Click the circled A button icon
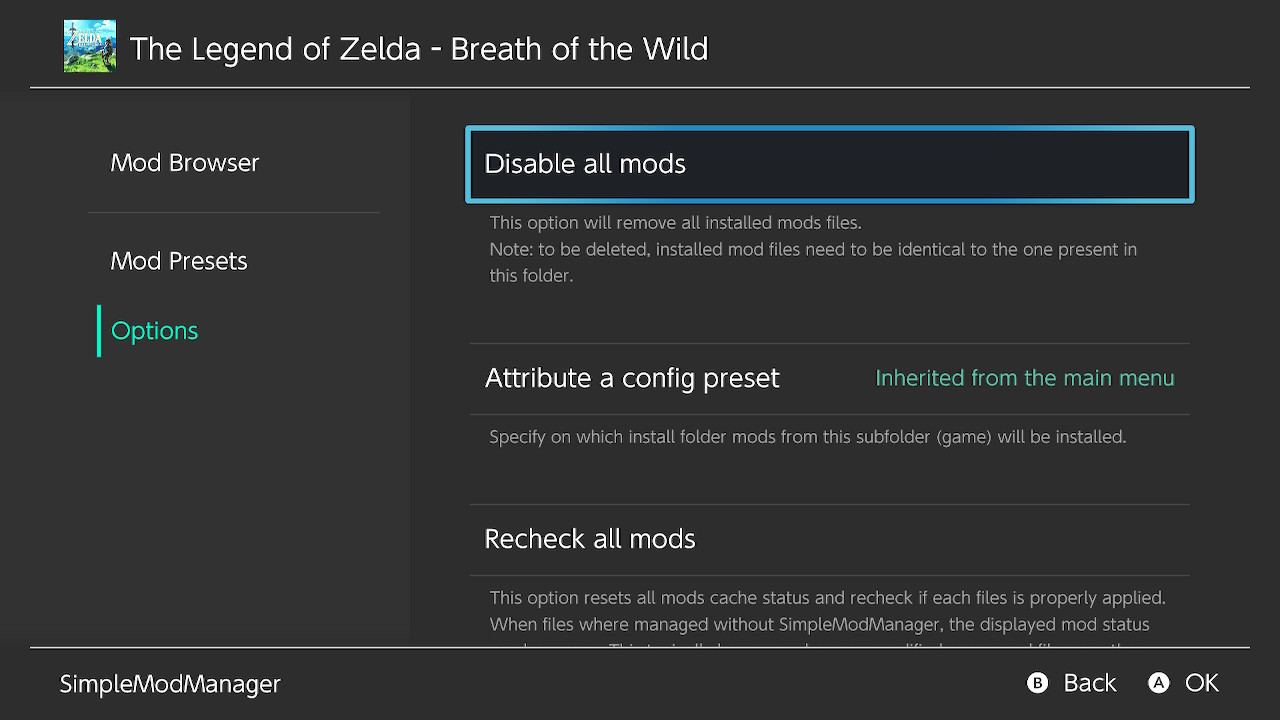This screenshot has width=1280, height=720. pyautogui.click(x=1159, y=683)
